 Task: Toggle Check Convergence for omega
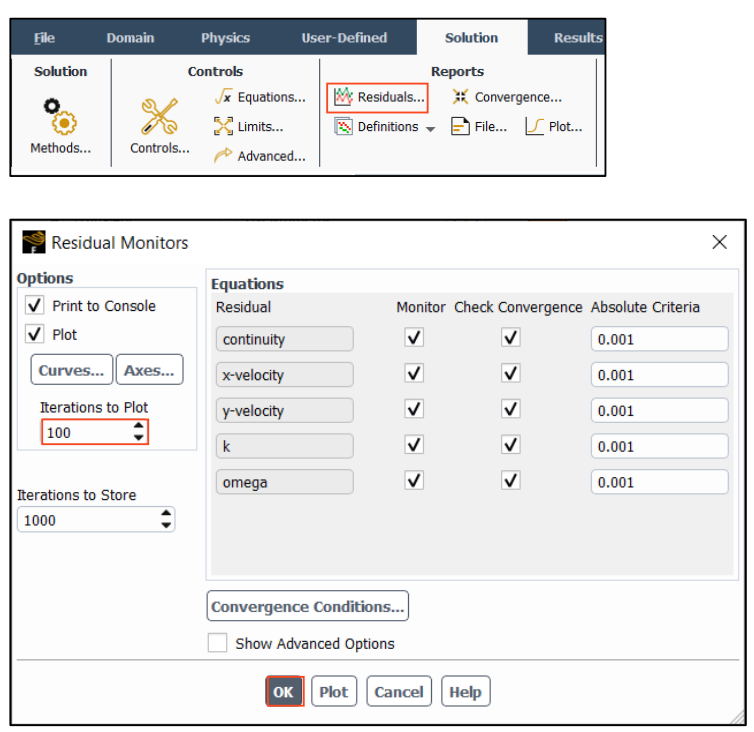coord(511,481)
